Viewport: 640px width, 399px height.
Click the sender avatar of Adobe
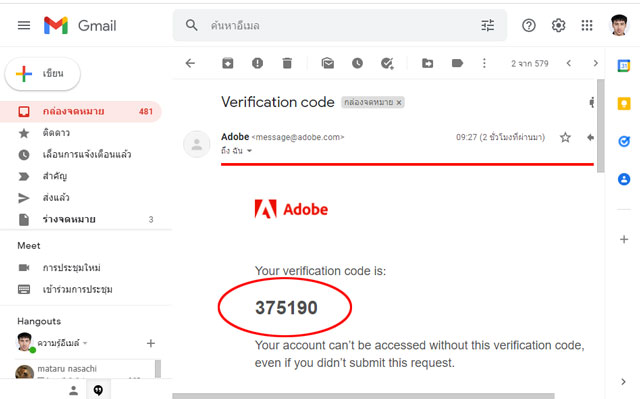(x=197, y=144)
